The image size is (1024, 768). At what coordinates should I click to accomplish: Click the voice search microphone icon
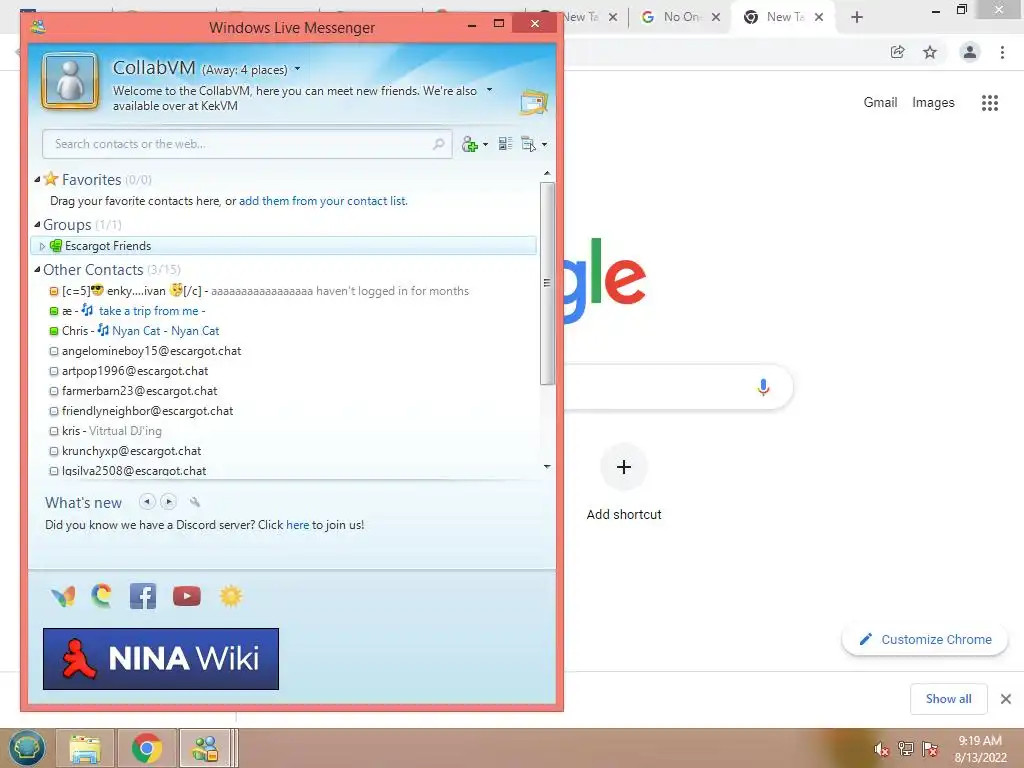click(x=763, y=387)
